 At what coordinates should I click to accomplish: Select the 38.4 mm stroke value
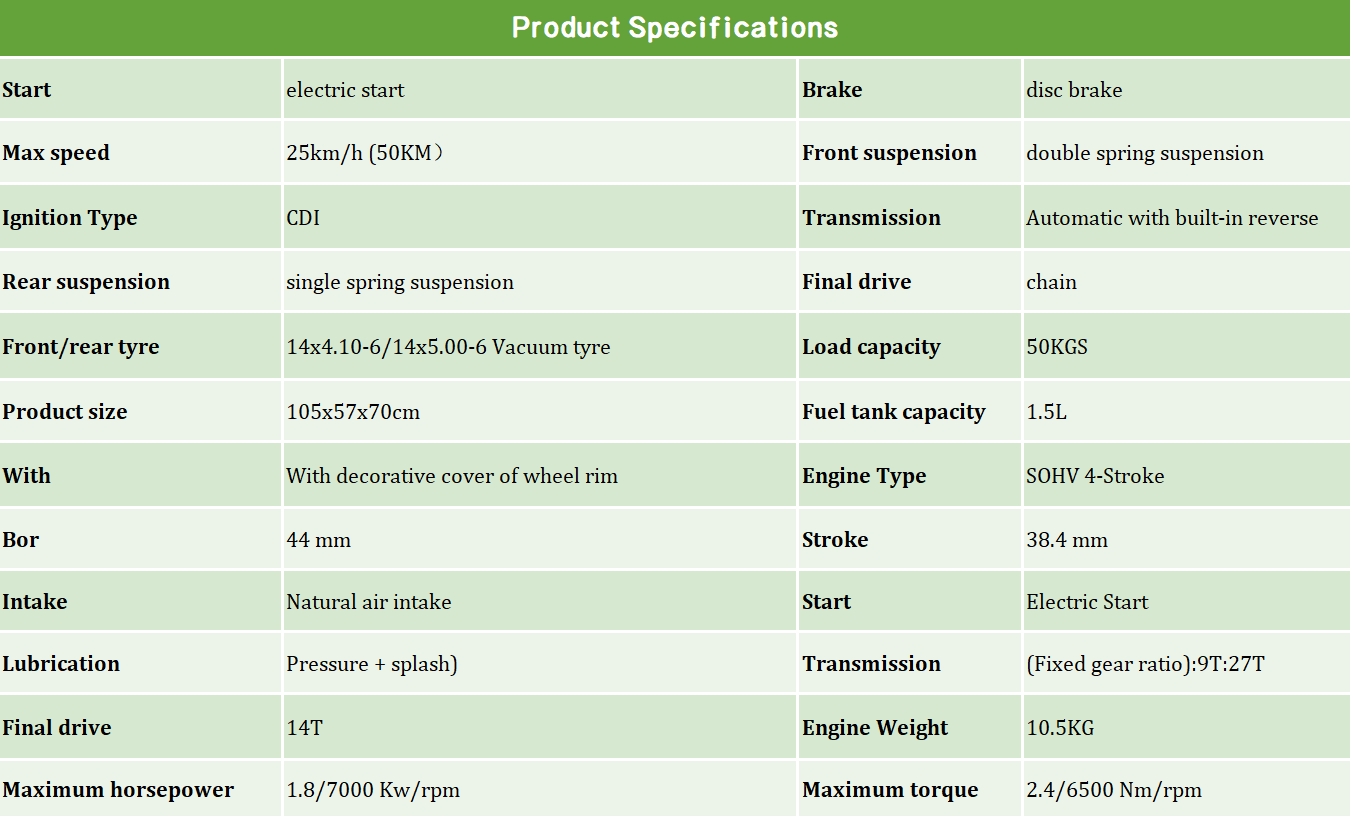point(1067,540)
